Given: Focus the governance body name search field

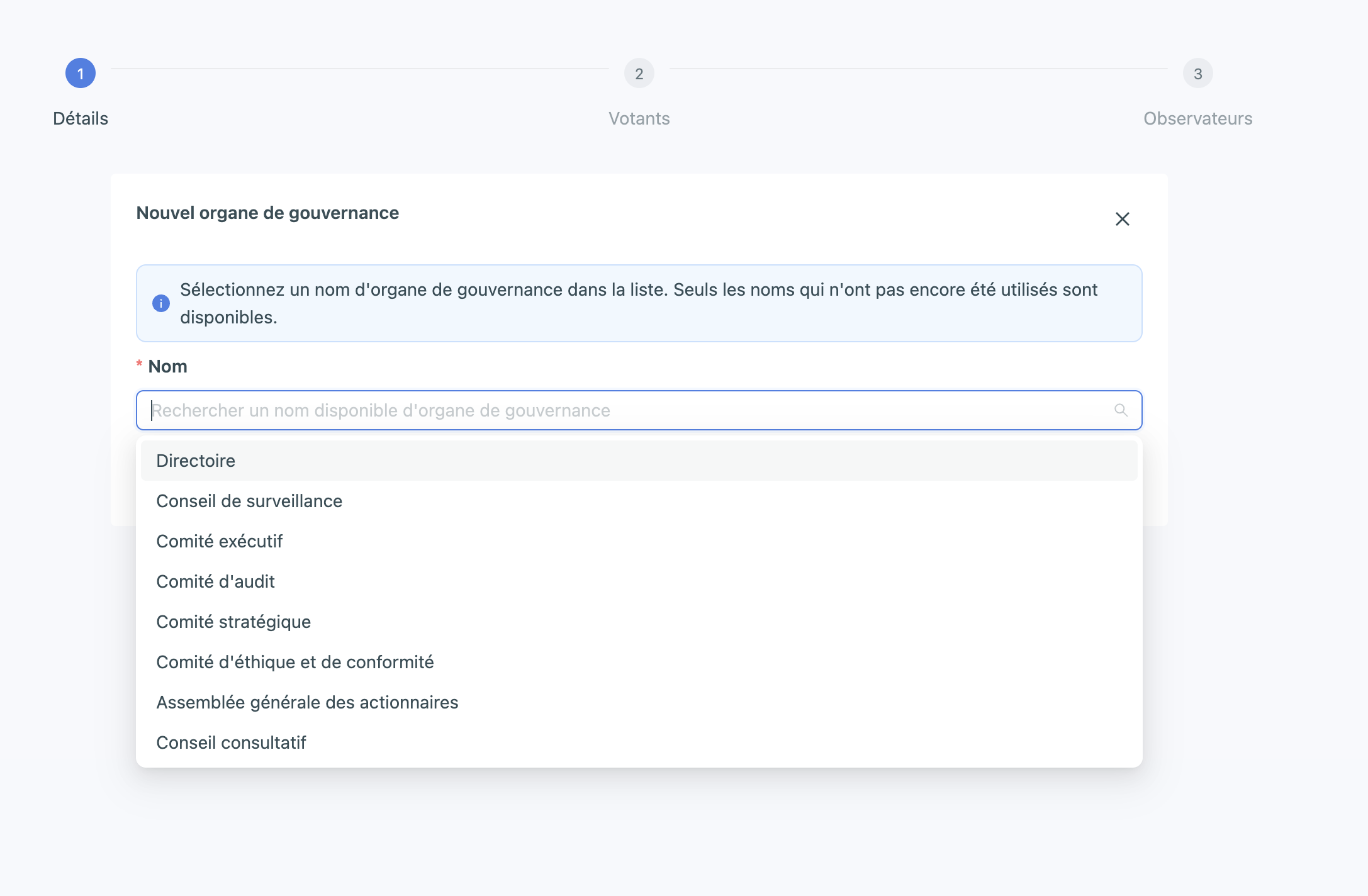Looking at the screenshot, I should pos(629,410).
